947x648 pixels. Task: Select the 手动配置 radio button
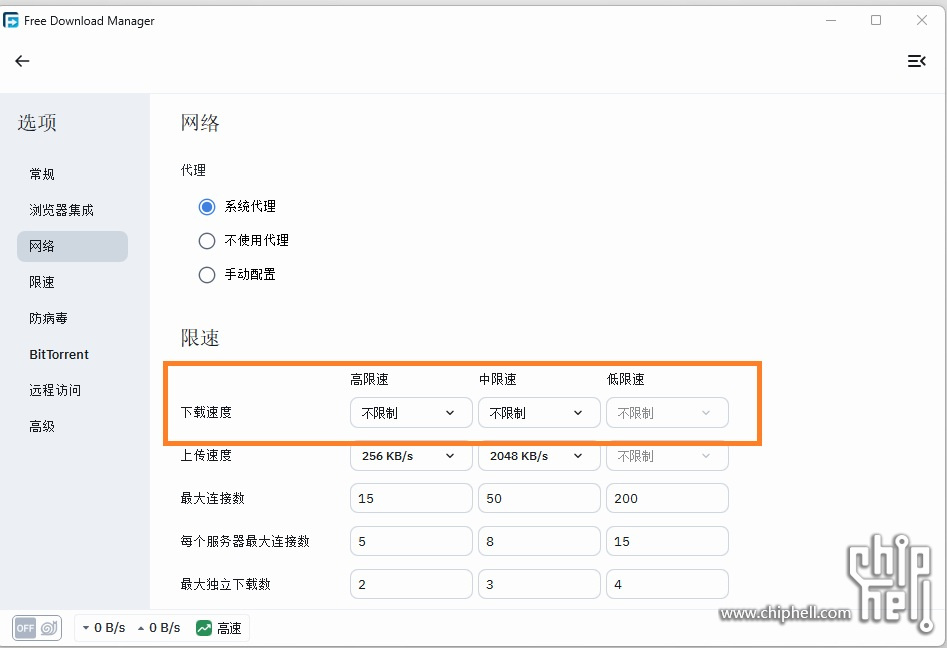[x=207, y=275]
